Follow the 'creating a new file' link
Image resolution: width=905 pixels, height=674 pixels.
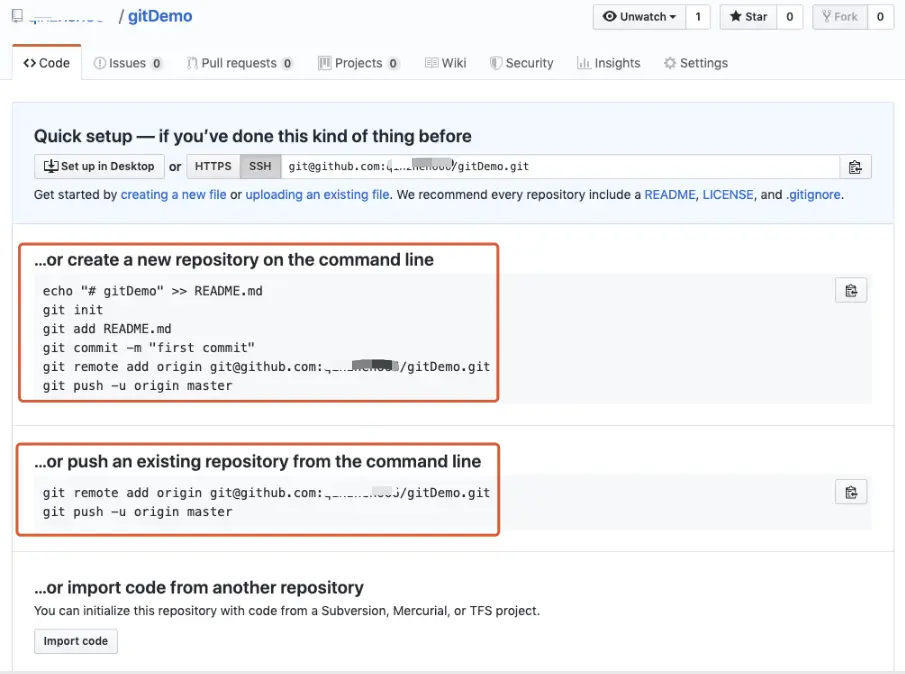coord(173,195)
